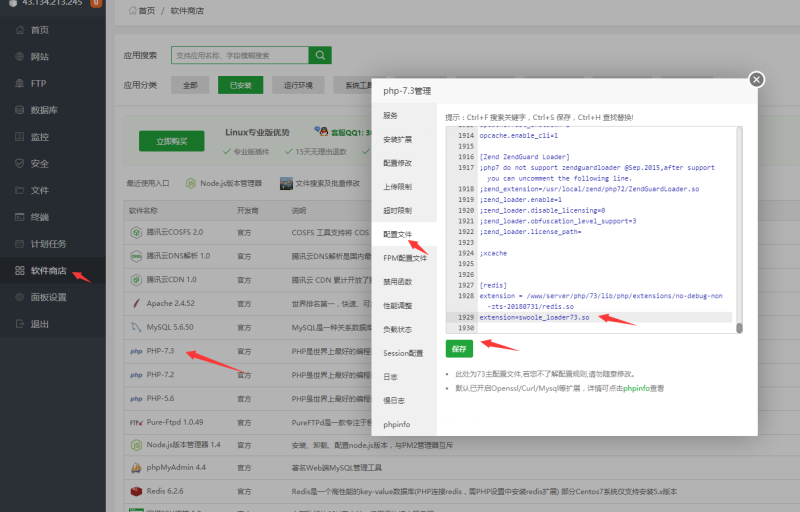Click the 腾讯云CDN 1.0 icon

(136, 280)
